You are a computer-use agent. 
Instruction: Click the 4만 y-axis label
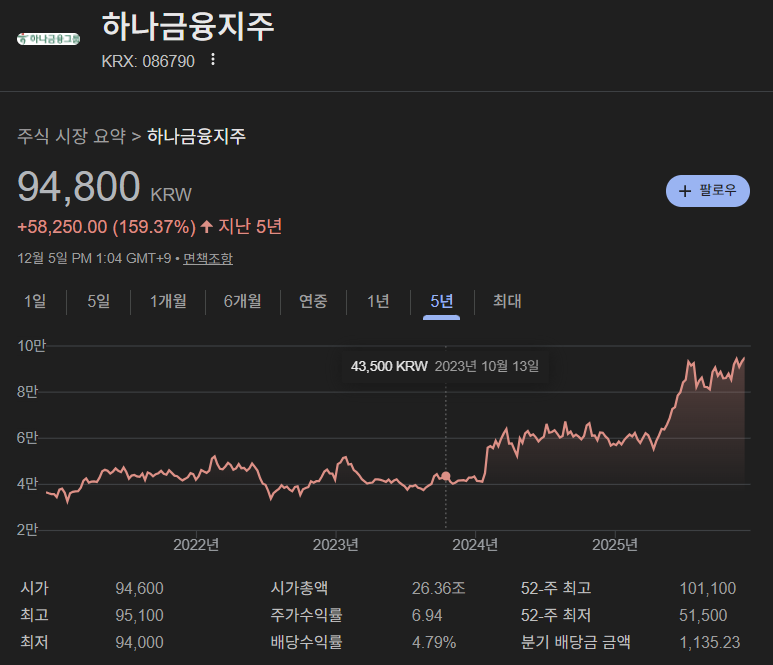[x=27, y=484]
